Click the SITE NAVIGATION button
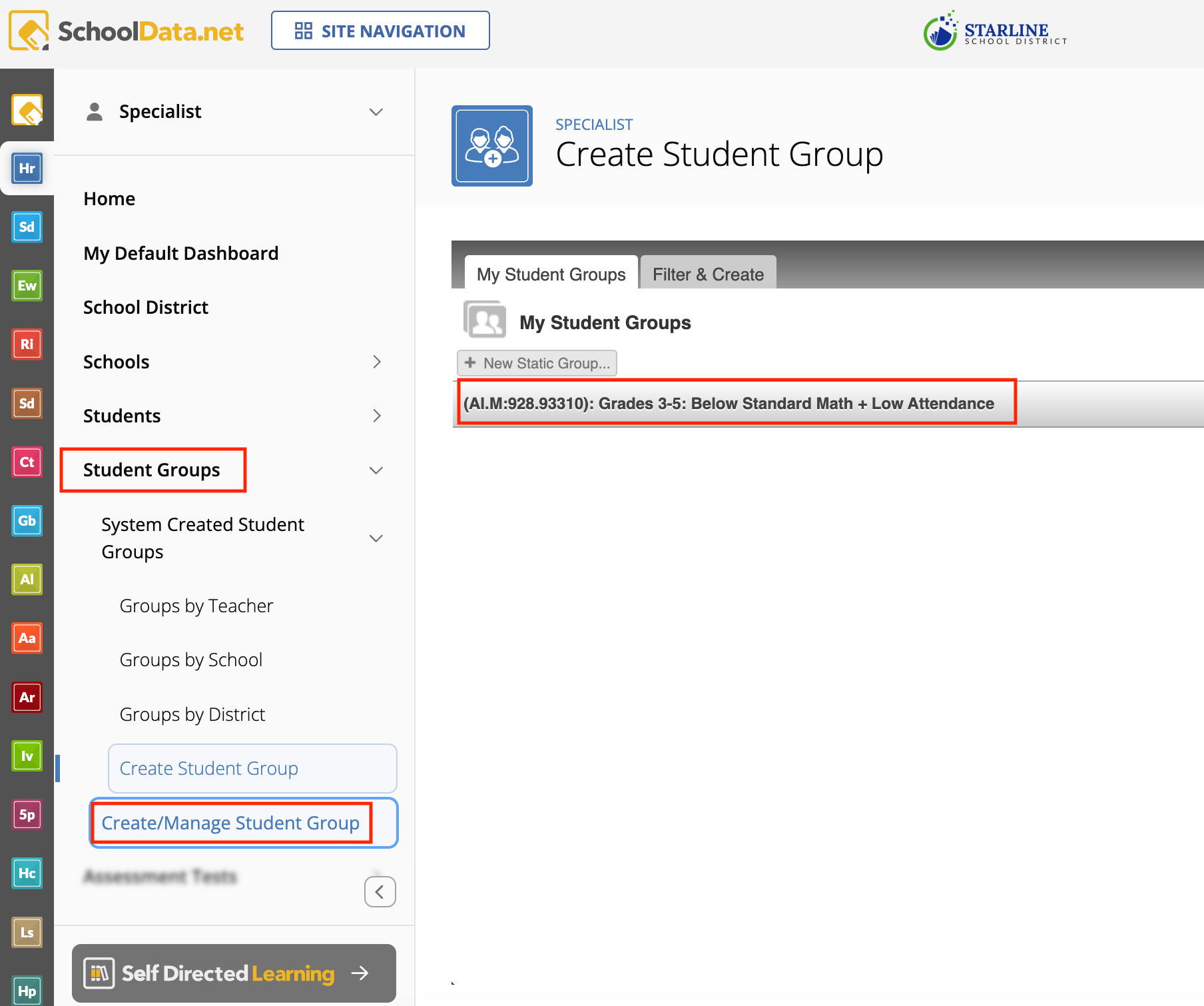 pyautogui.click(x=380, y=31)
